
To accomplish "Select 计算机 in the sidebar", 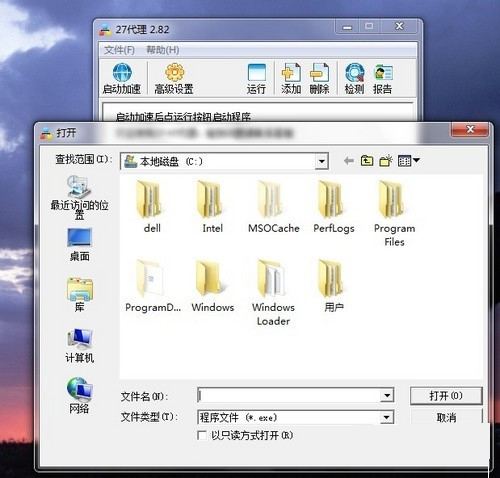I will [79, 346].
